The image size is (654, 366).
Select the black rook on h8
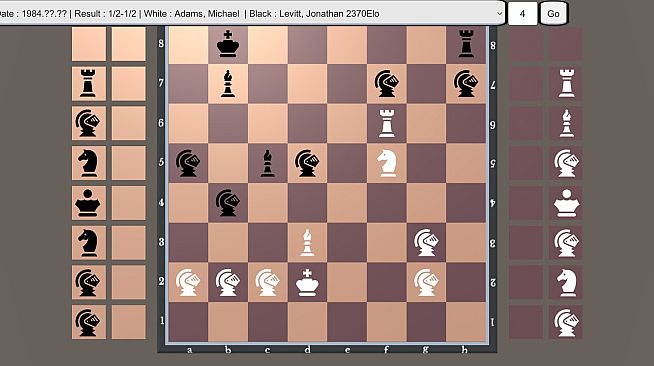466,44
